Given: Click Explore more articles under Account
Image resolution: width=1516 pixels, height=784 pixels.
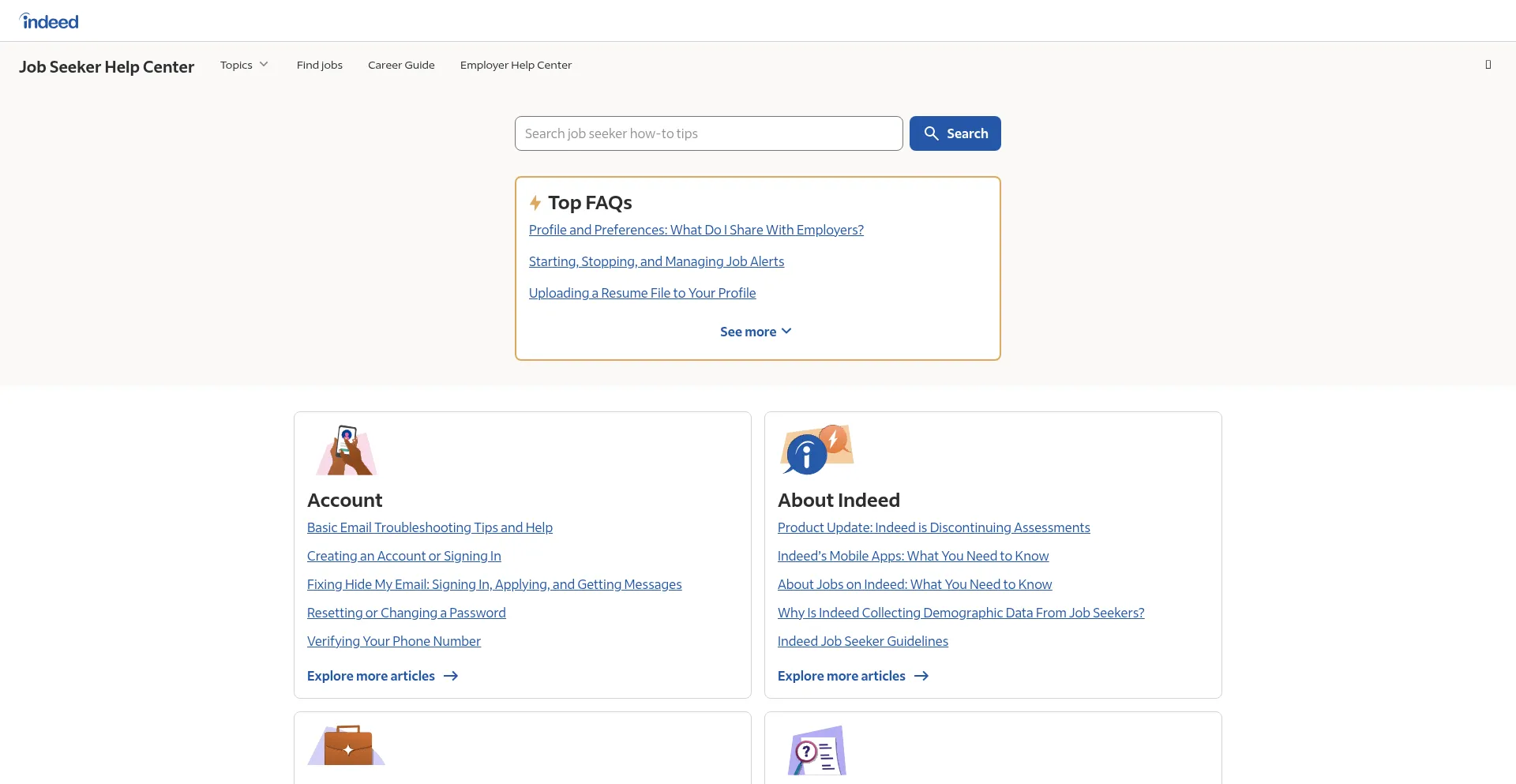Looking at the screenshot, I should point(382,676).
